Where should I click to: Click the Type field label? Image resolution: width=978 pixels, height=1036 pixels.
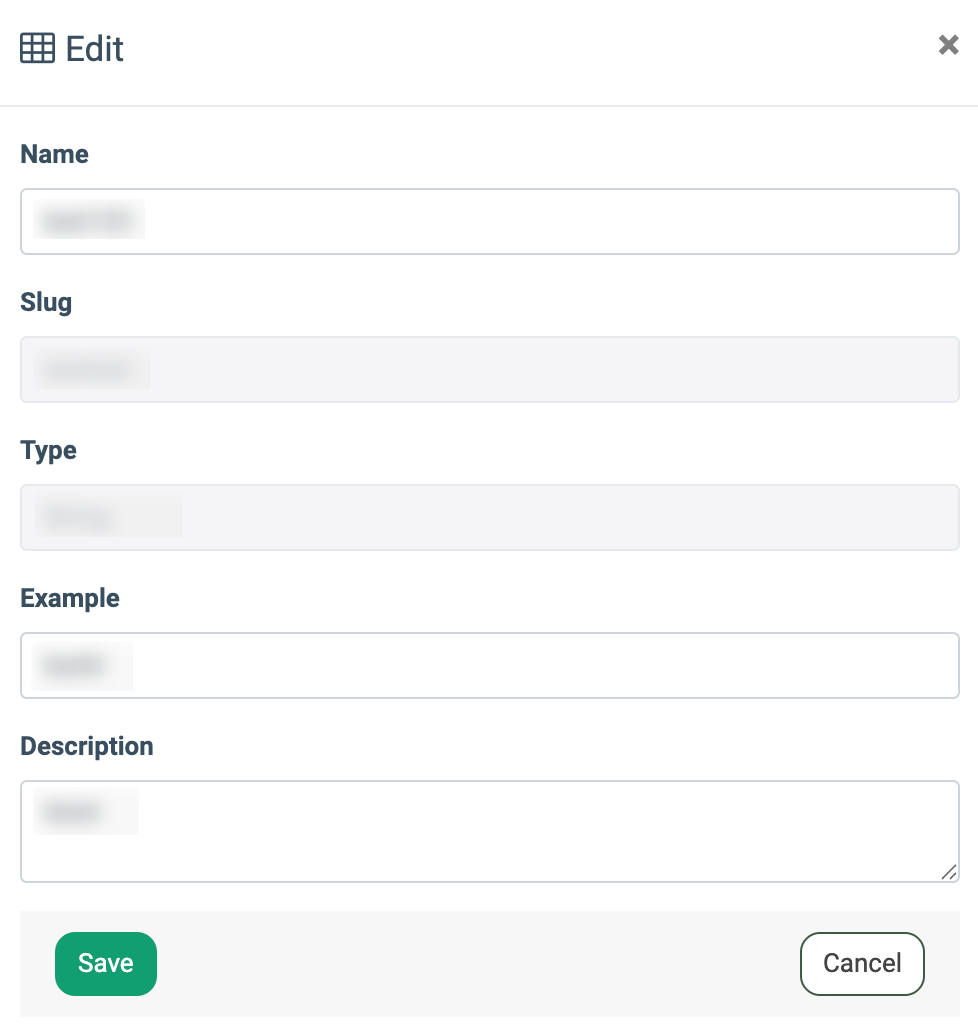coord(48,451)
